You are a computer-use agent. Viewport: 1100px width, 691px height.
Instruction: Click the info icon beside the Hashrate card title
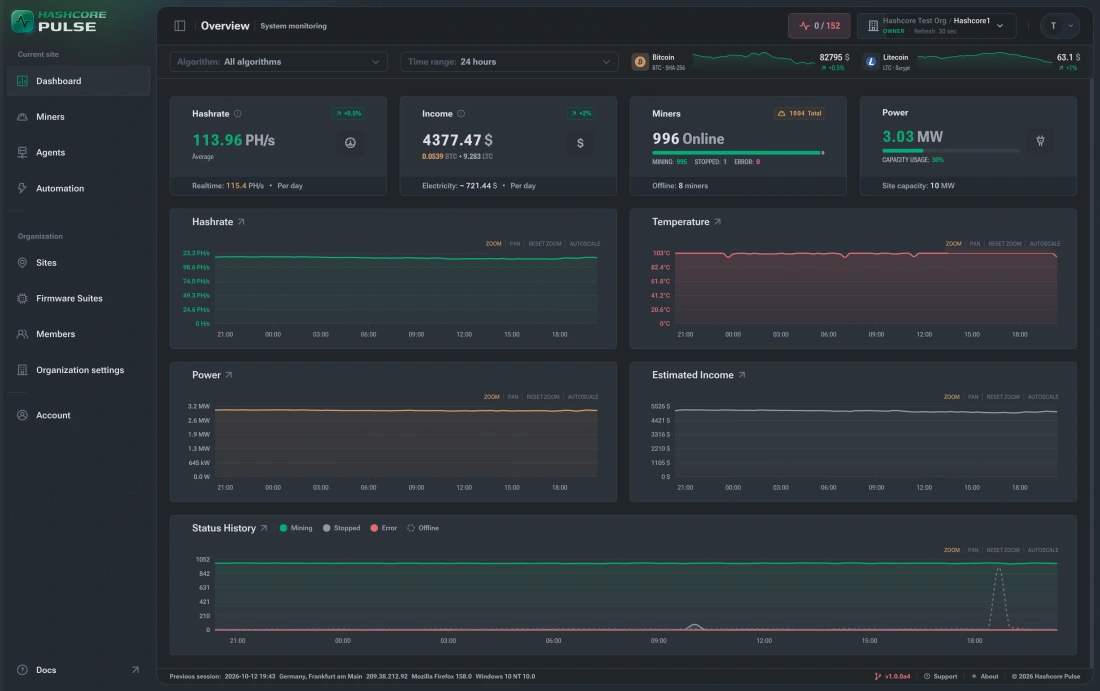238,114
